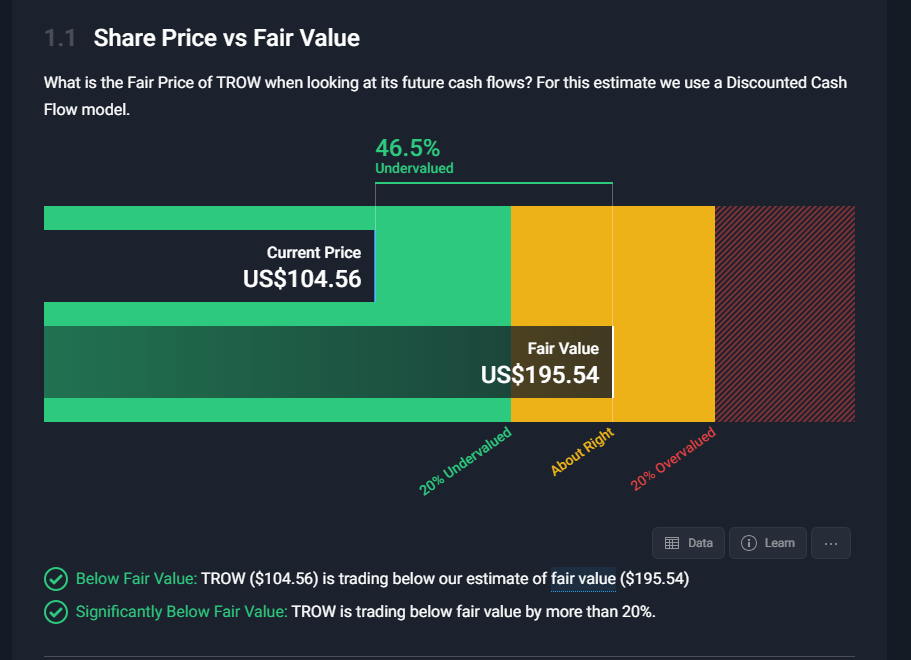
Task: Click the table icon on the Data button
Action: coord(672,543)
